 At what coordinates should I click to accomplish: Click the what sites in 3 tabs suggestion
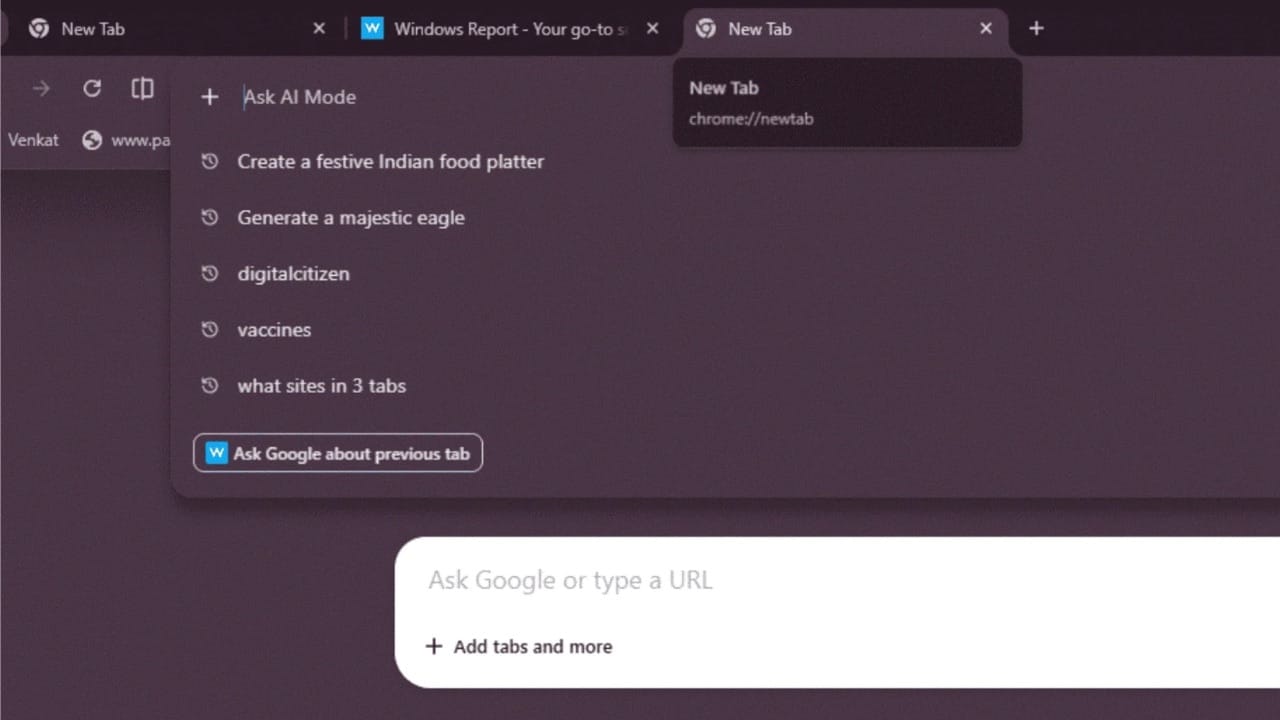[321, 385]
